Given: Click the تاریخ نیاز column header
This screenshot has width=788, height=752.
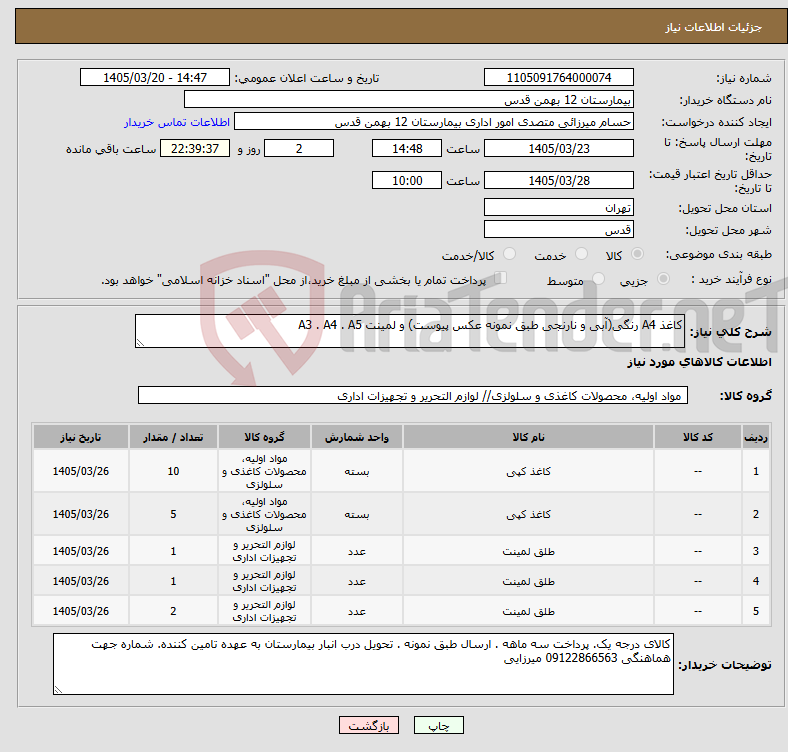Looking at the screenshot, I should point(80,437).
